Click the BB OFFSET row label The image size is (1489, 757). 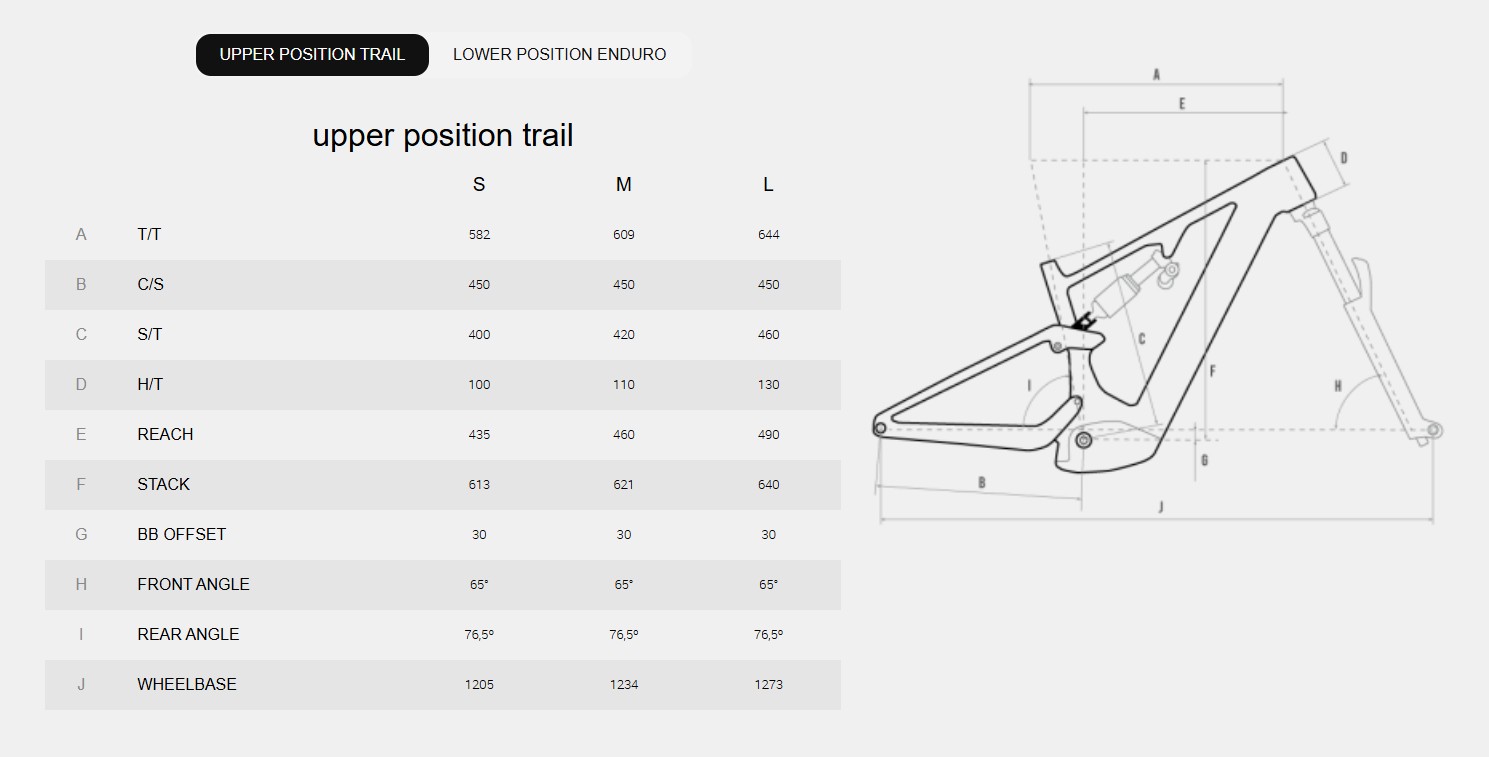[x=181, y=535]
